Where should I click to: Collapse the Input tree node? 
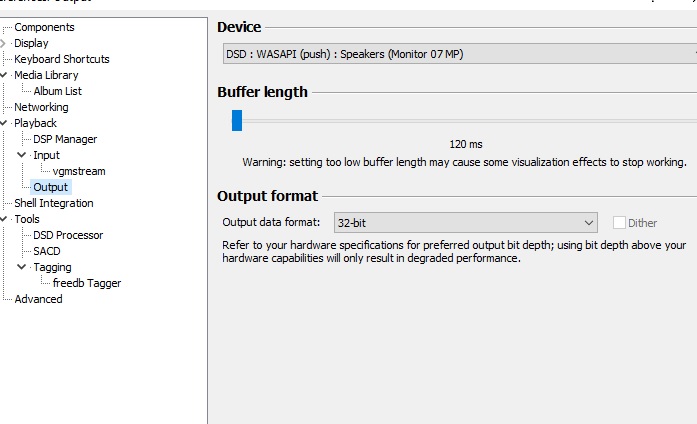pos(22,155)
